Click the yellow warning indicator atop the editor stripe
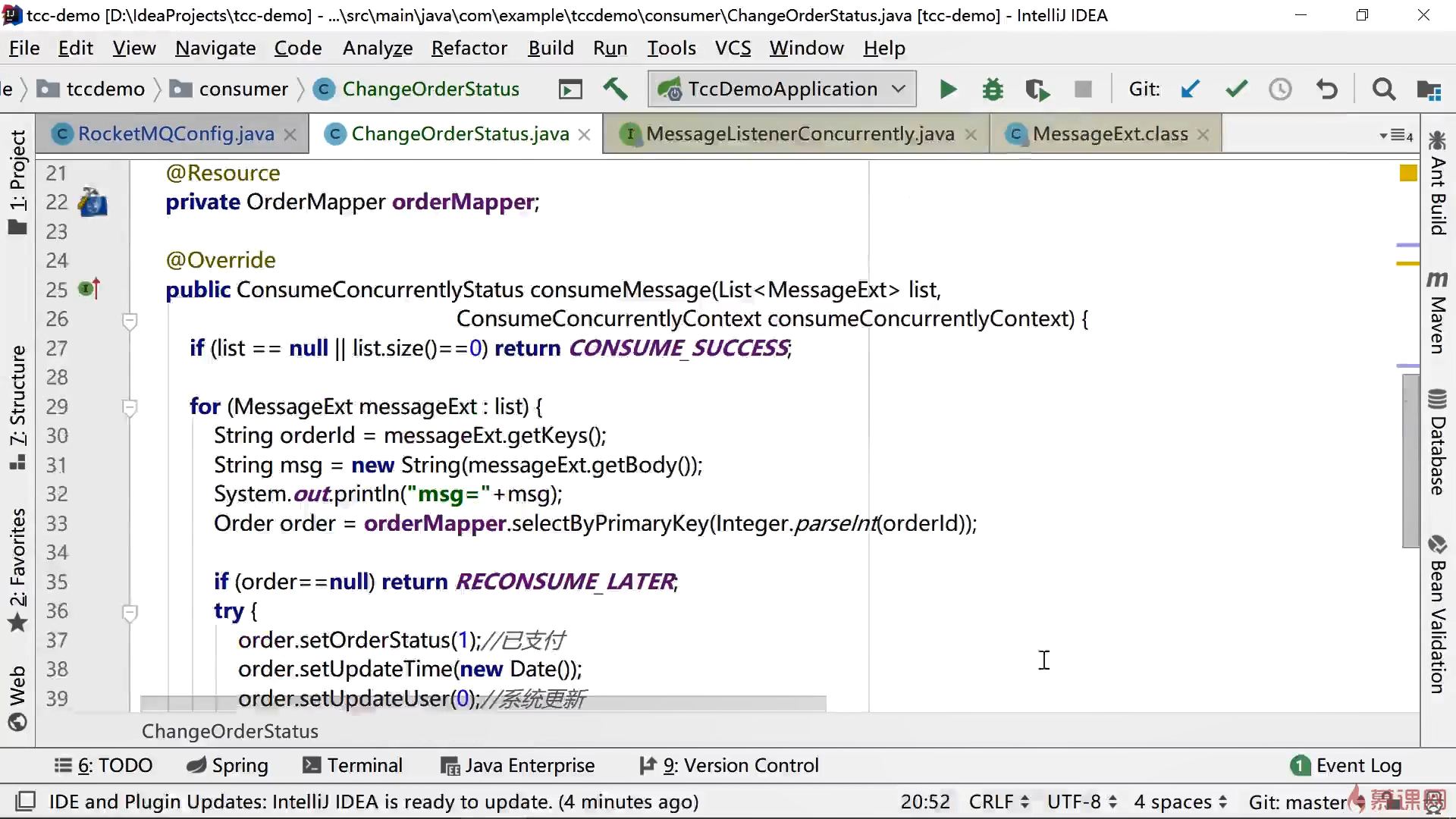 [1408, 174]
